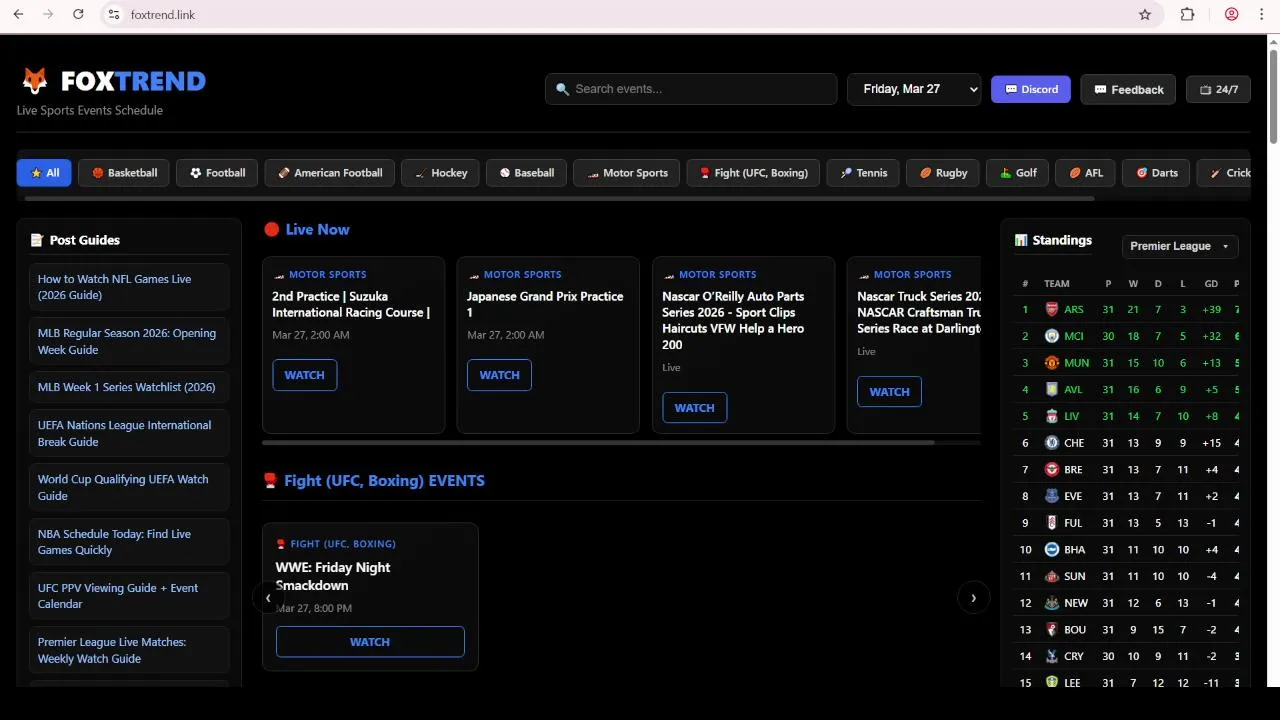Click Liverpool crest in standings
Image resolution: width=1280 pixels, height=720 pixels.
coord(1052,416)
